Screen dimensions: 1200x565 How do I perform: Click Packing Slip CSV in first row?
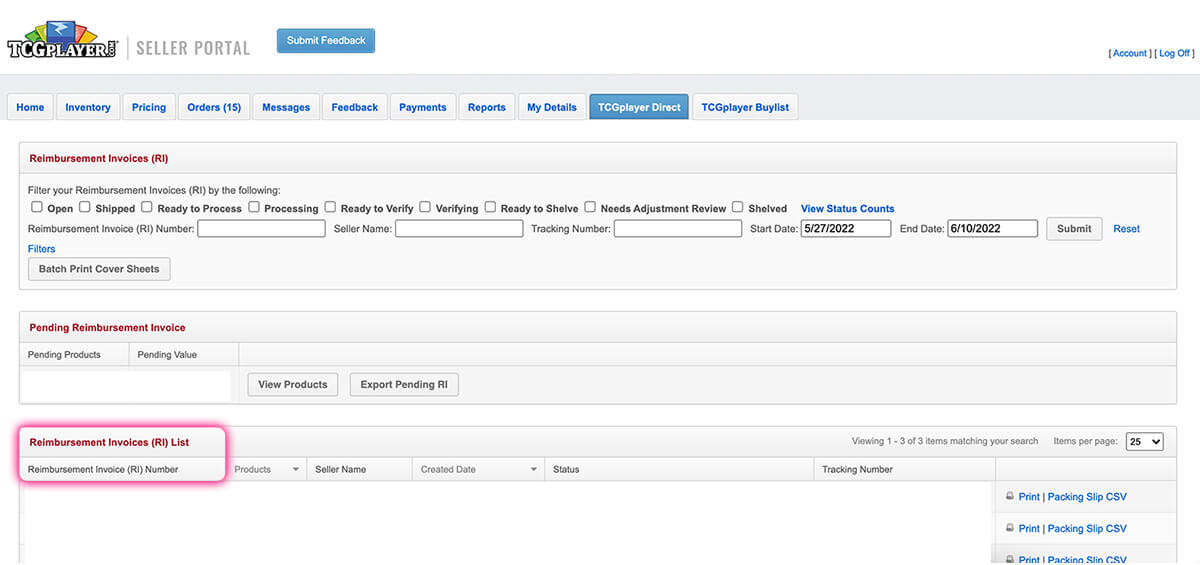coord(1087,497)
